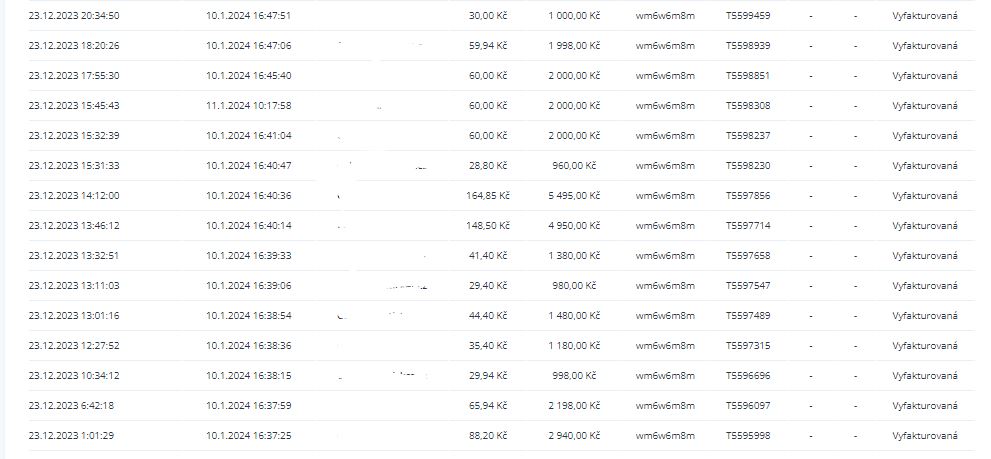Click the date 23.12.2023 6:42:18
This screenshot has height=459, width=991.
click(70, 406)
